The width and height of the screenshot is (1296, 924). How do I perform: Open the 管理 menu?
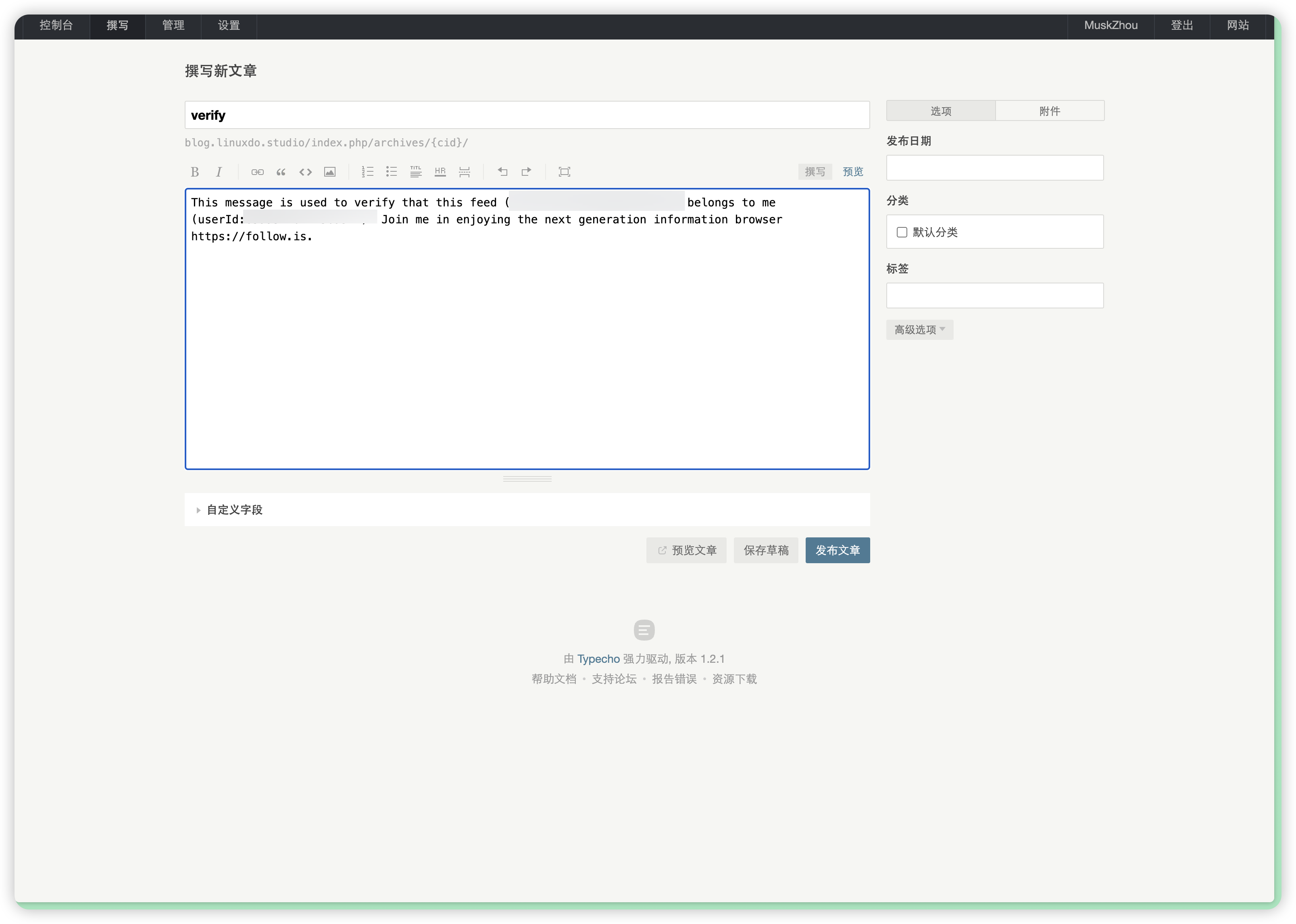pos(173,25)
